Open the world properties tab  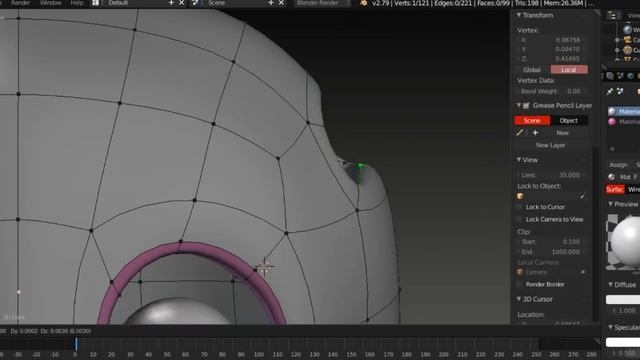click(x=631, y=76)
